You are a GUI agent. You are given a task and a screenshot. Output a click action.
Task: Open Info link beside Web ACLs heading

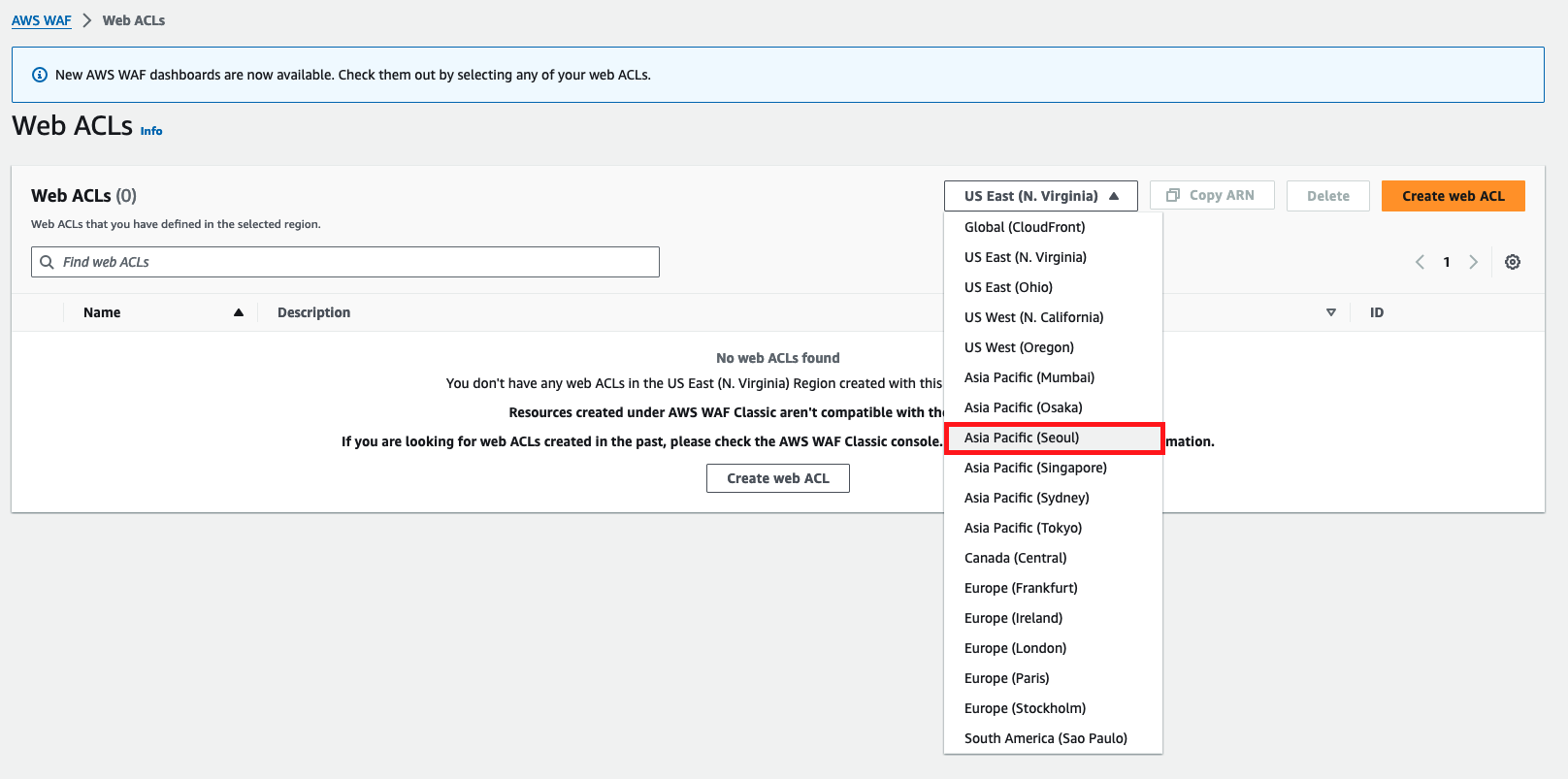[151, 131]
